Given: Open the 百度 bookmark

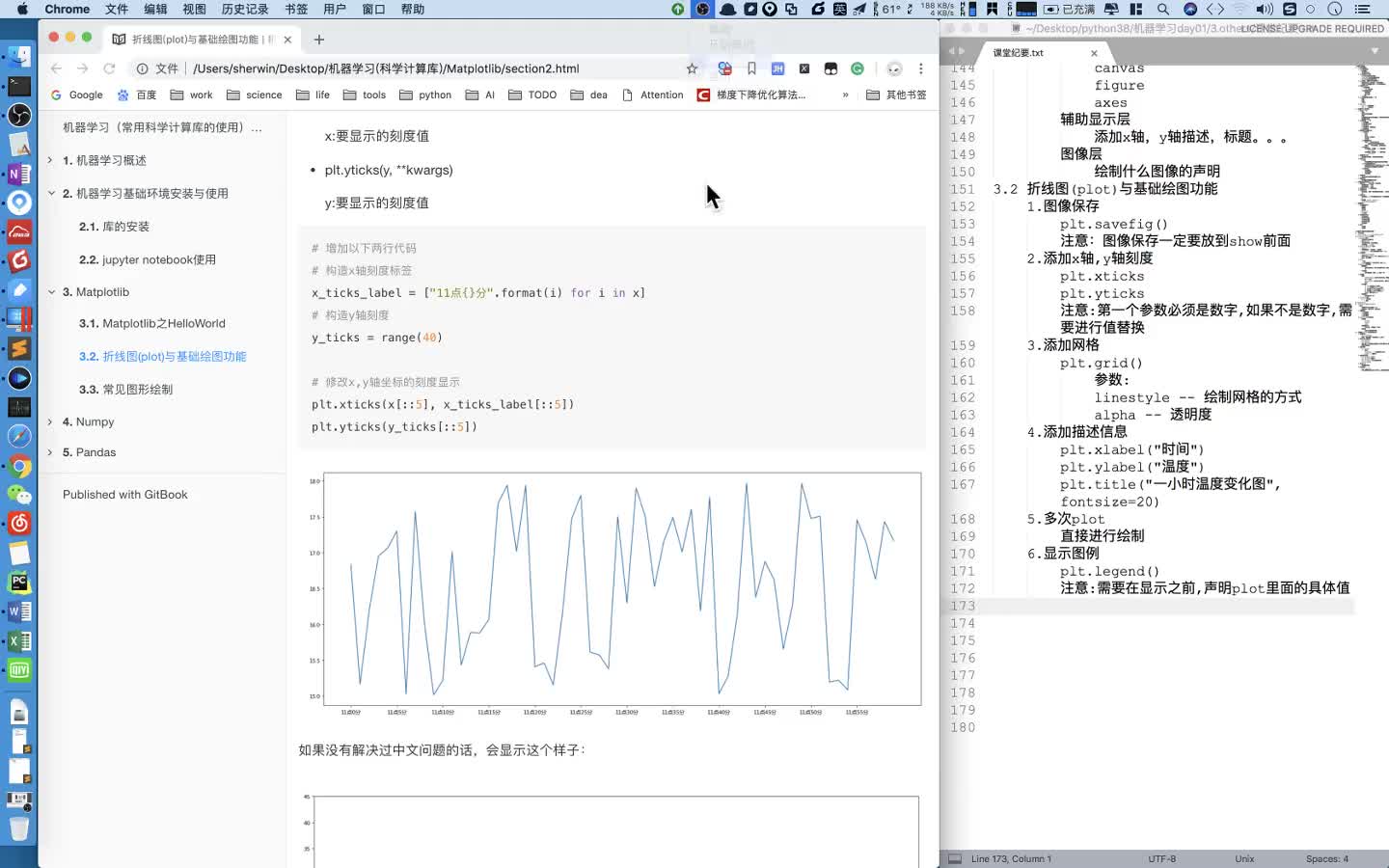Looking at the screenshot, I should pos(137,95).
